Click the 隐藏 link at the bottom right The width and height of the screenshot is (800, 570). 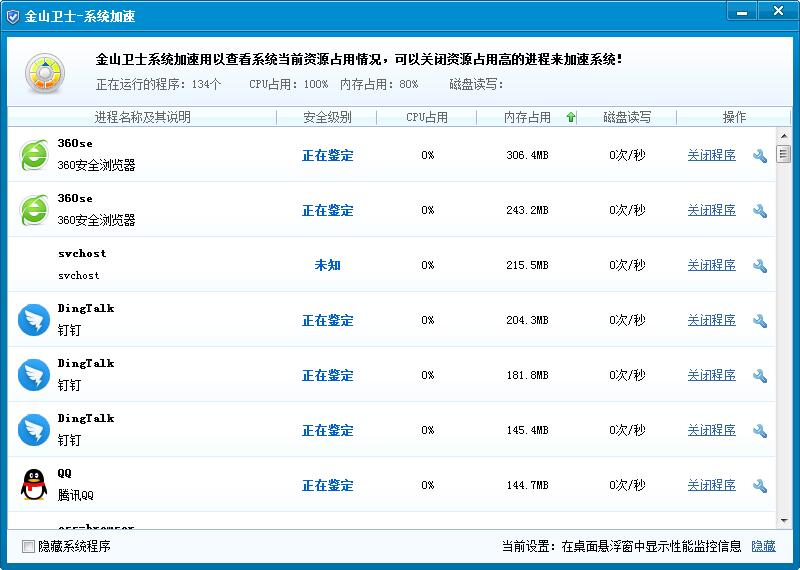click(x=763, y=546)
